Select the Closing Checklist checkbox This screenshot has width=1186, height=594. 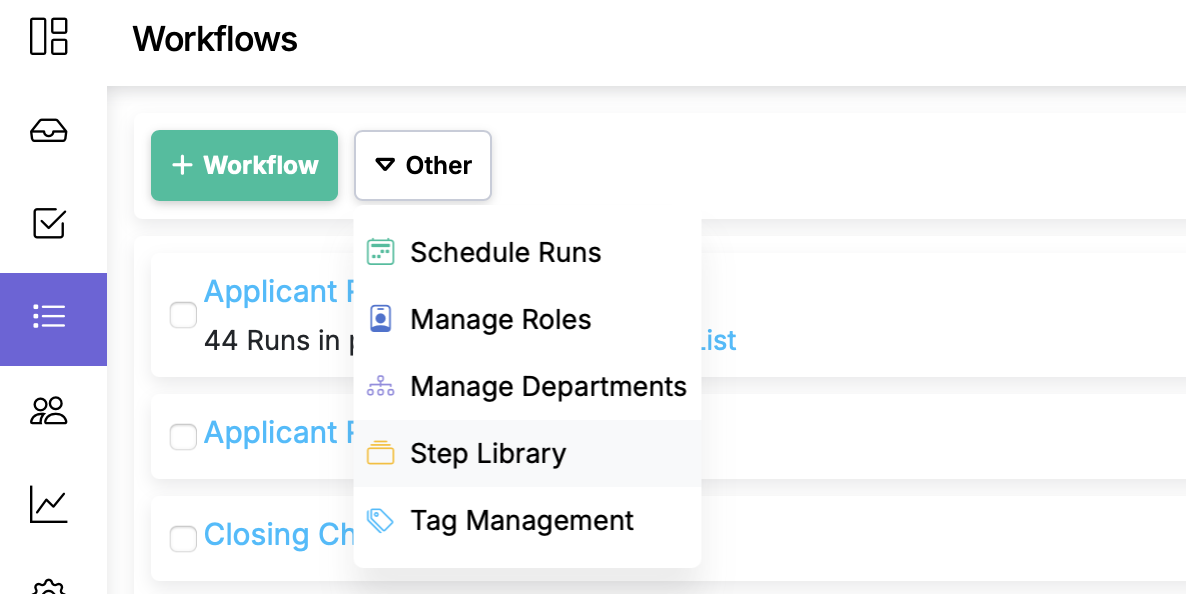(x=183, y=539)
